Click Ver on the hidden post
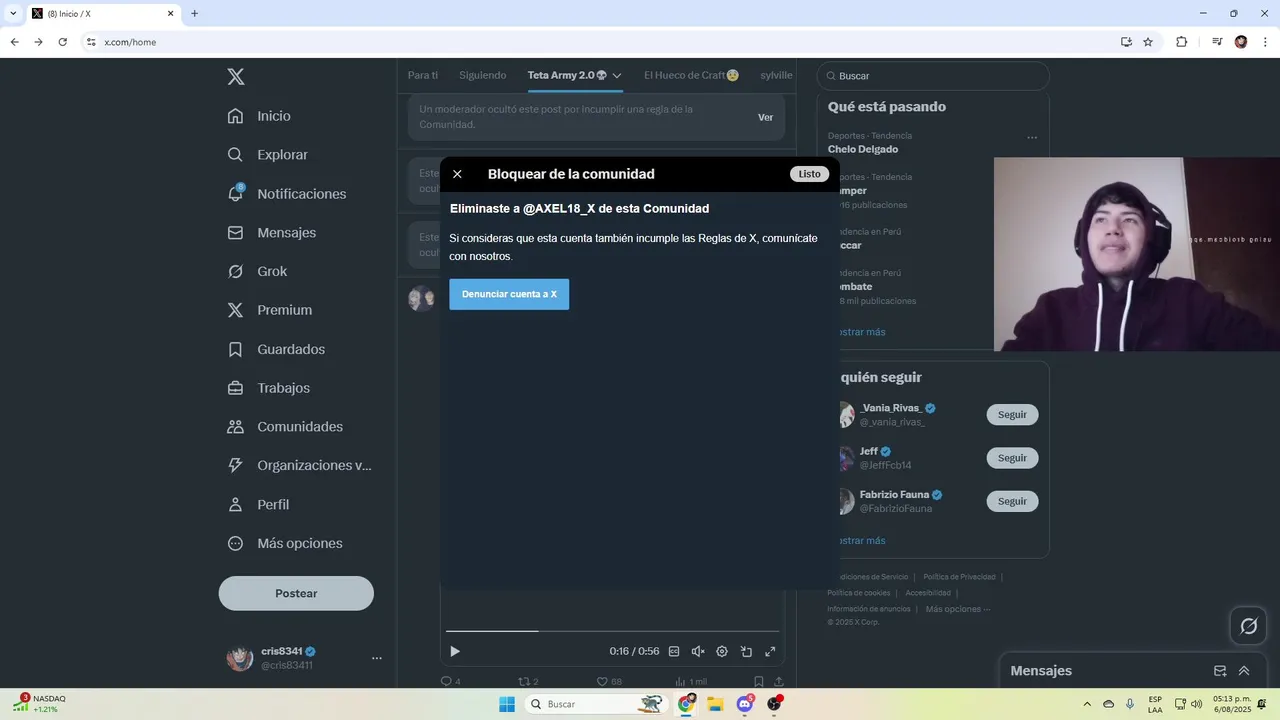The width and height of the screenshot is (1280, 720). (x=765, y=117)
